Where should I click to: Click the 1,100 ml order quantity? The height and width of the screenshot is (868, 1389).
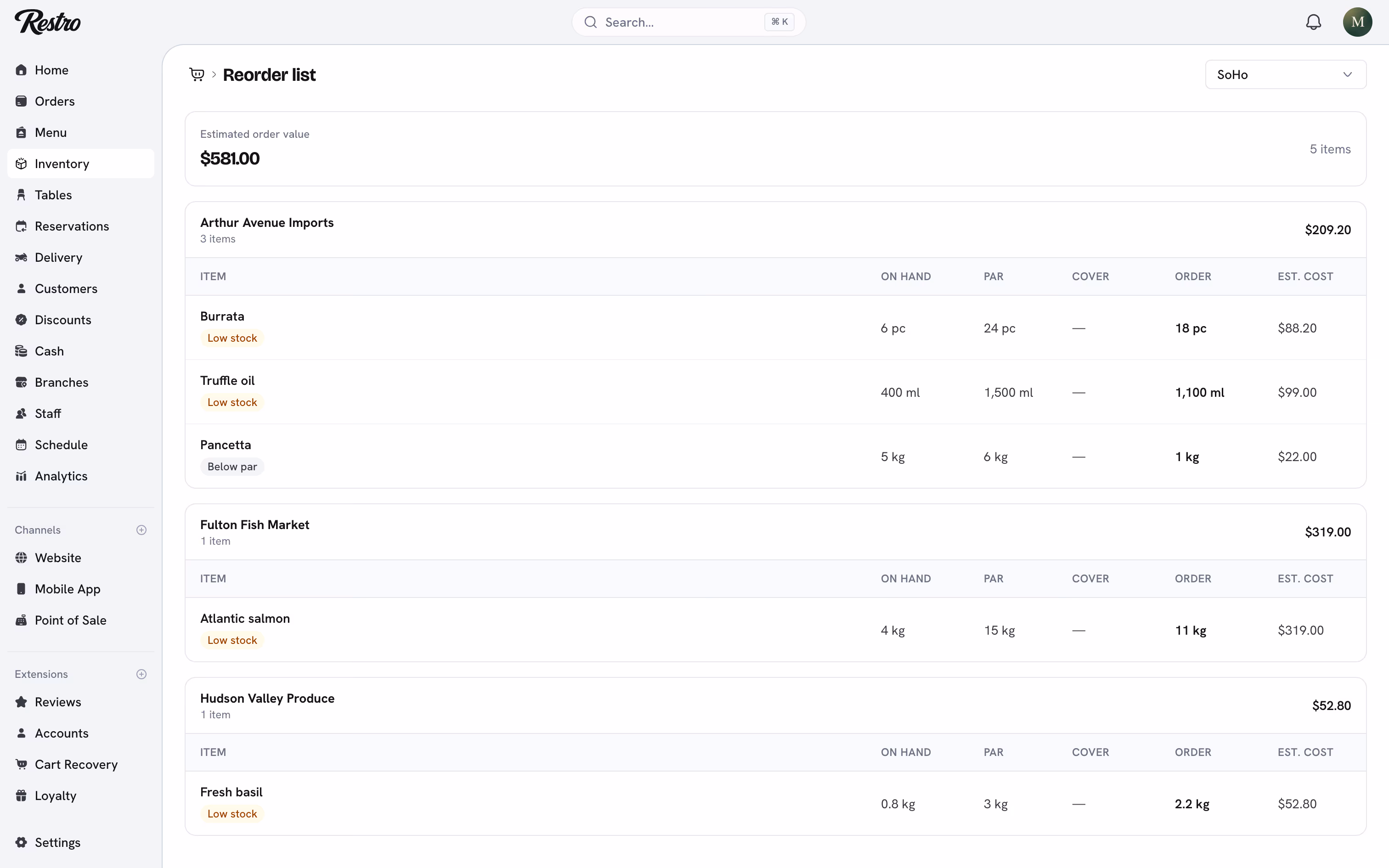click(x=1200, y=393)
